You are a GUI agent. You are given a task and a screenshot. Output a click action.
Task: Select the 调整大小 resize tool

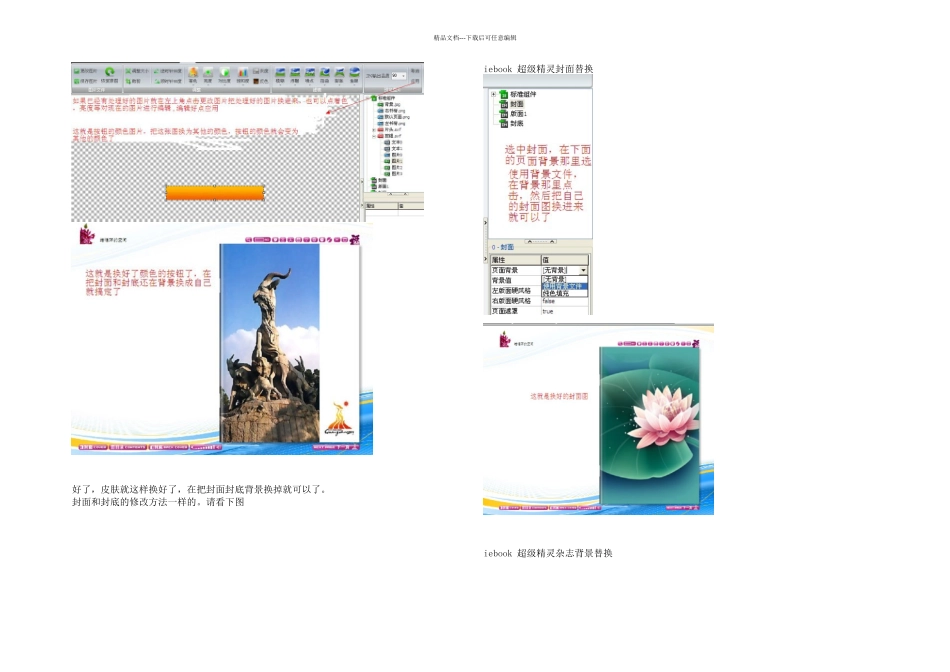137,71
